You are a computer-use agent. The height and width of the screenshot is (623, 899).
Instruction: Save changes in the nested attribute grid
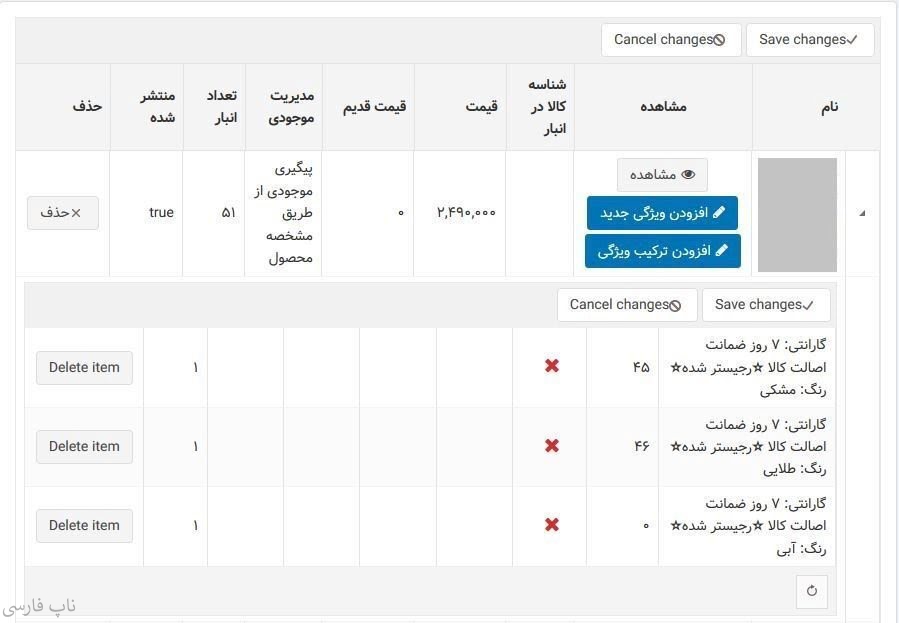765,305
